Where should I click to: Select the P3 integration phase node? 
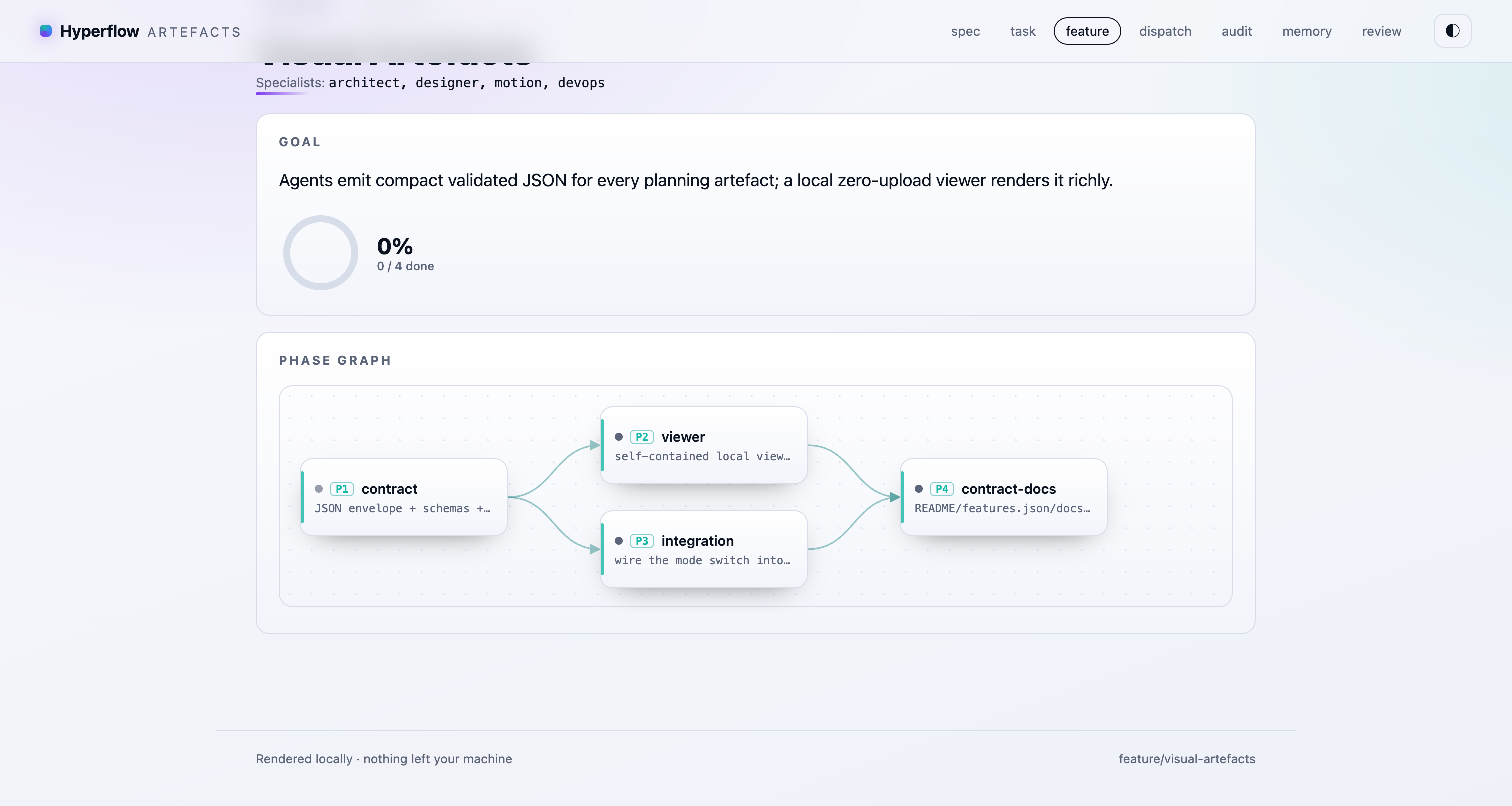tap(704, 549)
